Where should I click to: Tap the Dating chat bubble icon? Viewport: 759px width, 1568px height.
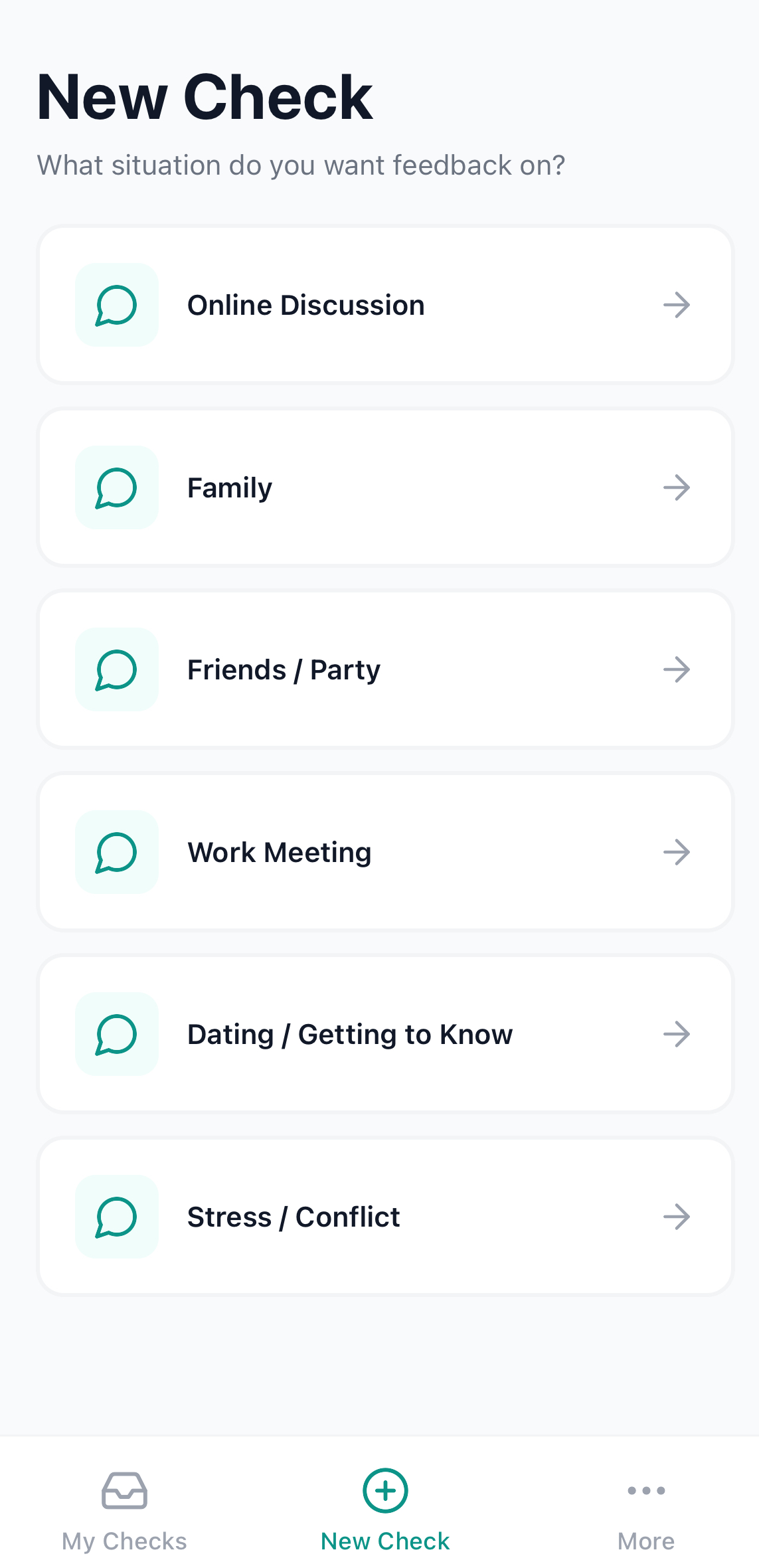point(117,1034)
